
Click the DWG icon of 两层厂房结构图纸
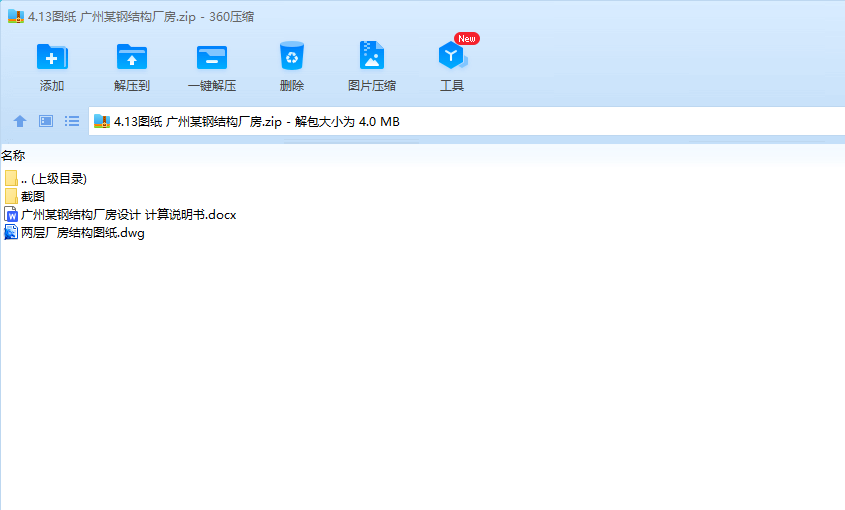(x=11, y=232)
